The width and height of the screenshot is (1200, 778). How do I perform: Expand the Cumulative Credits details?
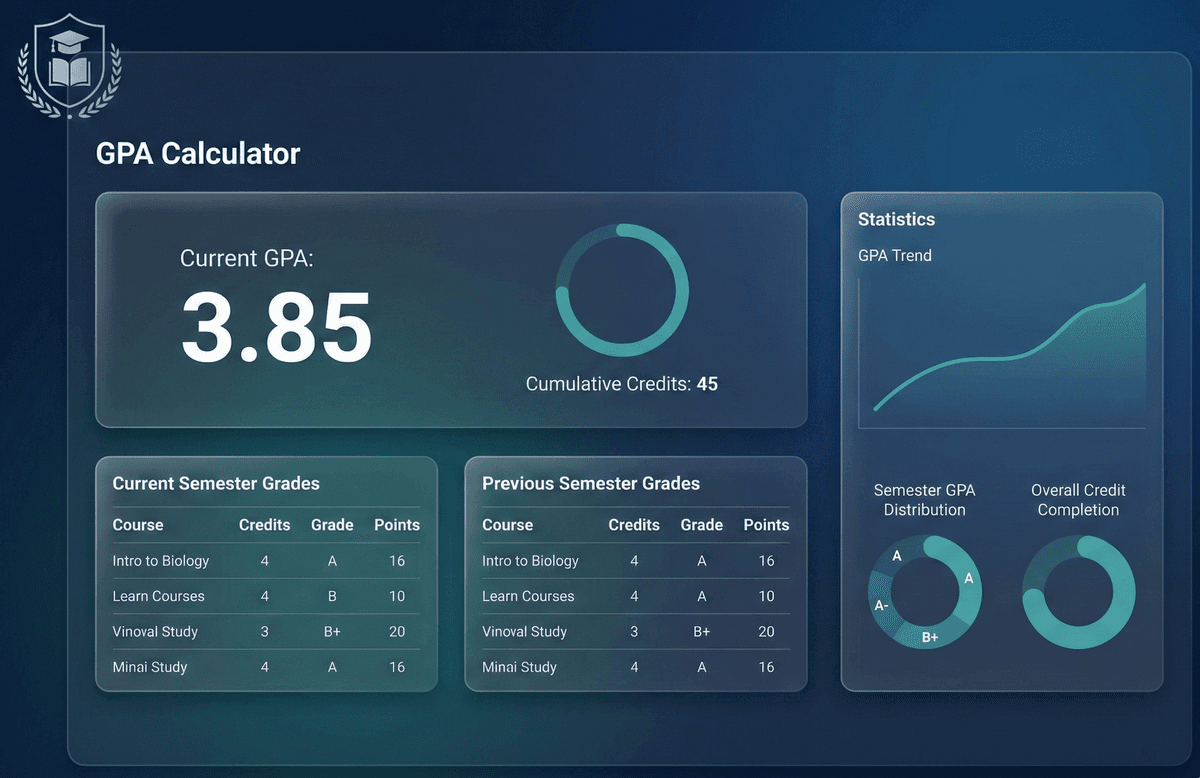[622, 383]
